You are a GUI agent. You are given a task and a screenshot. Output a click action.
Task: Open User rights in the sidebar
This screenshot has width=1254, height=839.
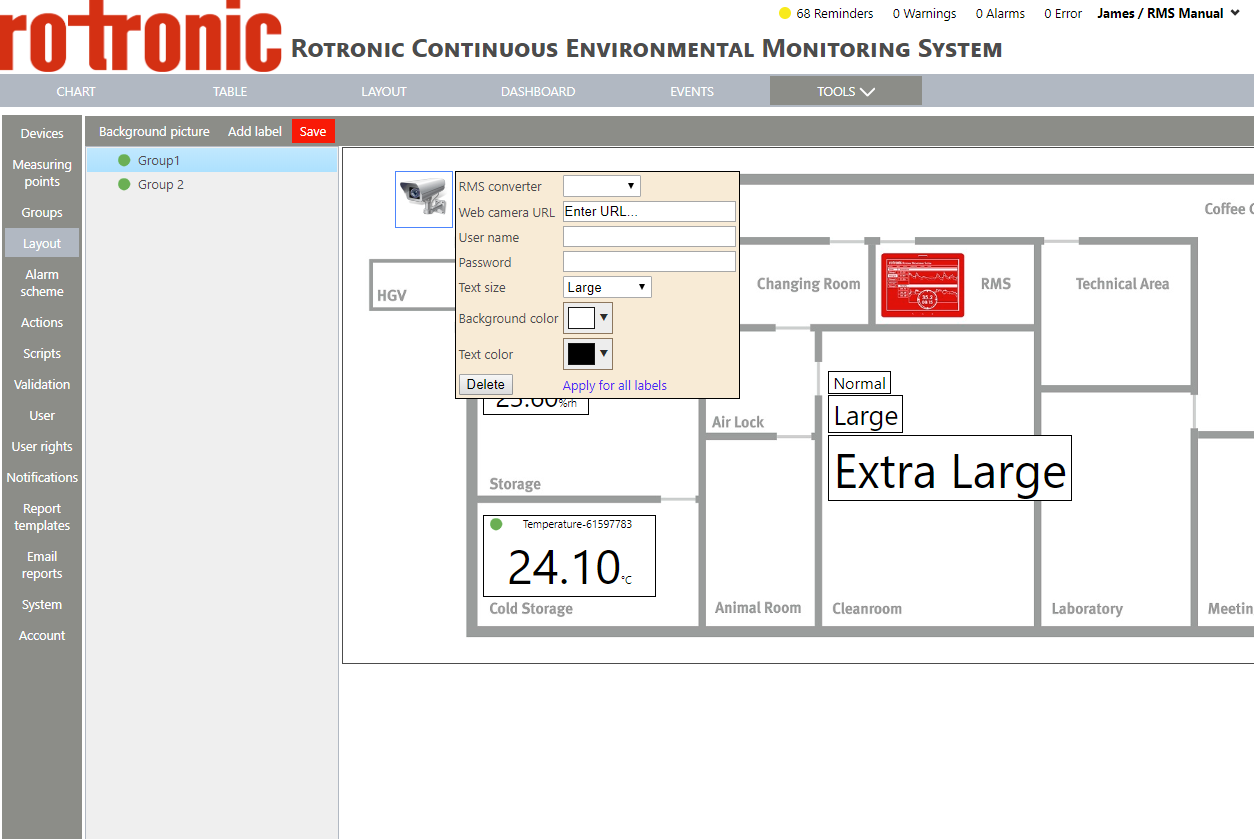[x=42, y=446]
